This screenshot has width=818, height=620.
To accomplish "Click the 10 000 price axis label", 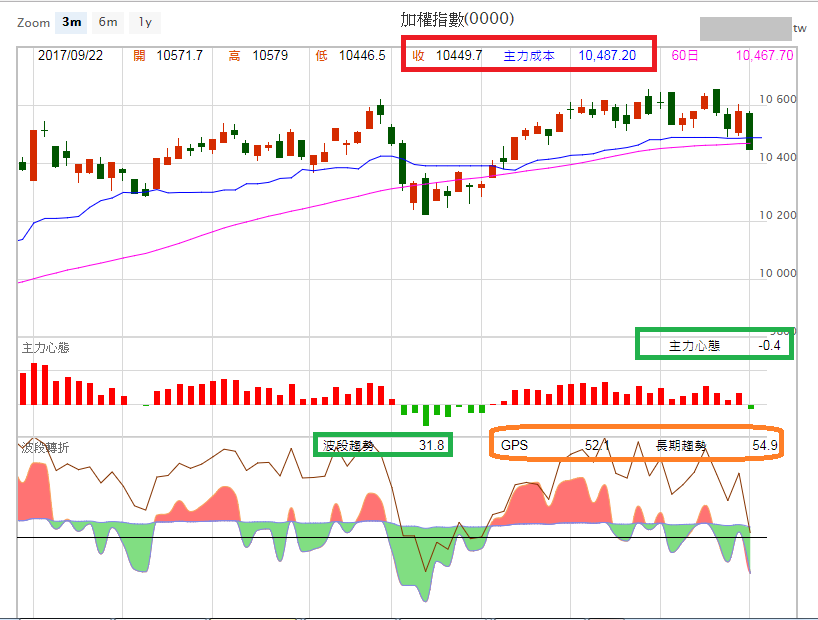I will [778, 273].
